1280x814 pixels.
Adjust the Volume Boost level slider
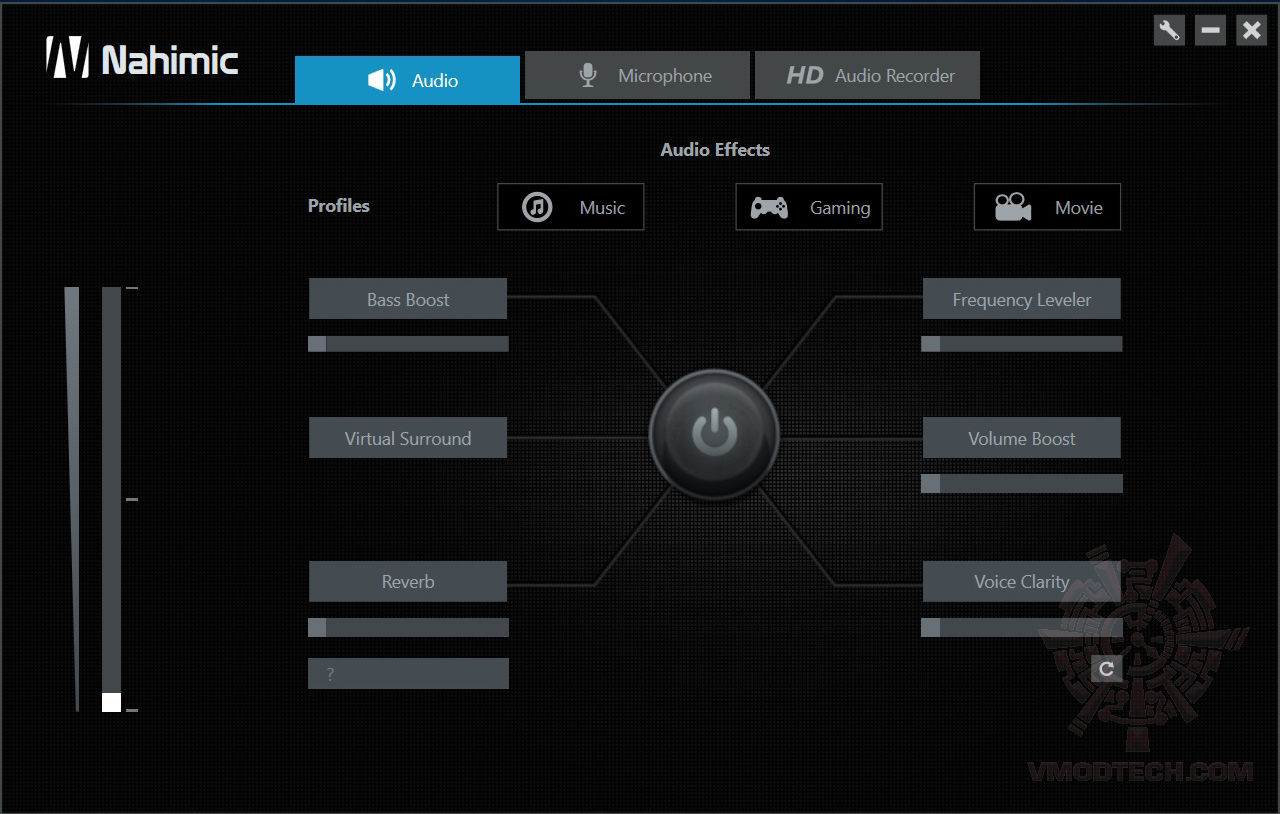(x=1021, y=484)
